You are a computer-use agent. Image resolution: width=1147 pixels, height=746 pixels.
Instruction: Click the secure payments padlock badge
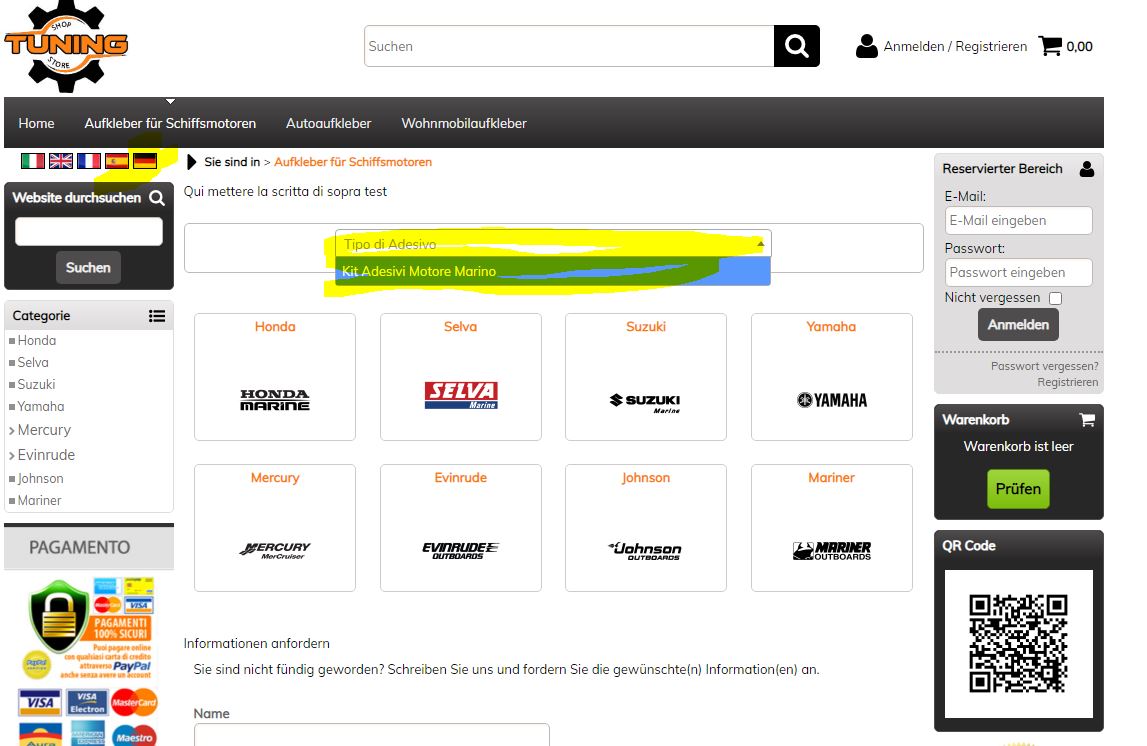pos(59,616)
